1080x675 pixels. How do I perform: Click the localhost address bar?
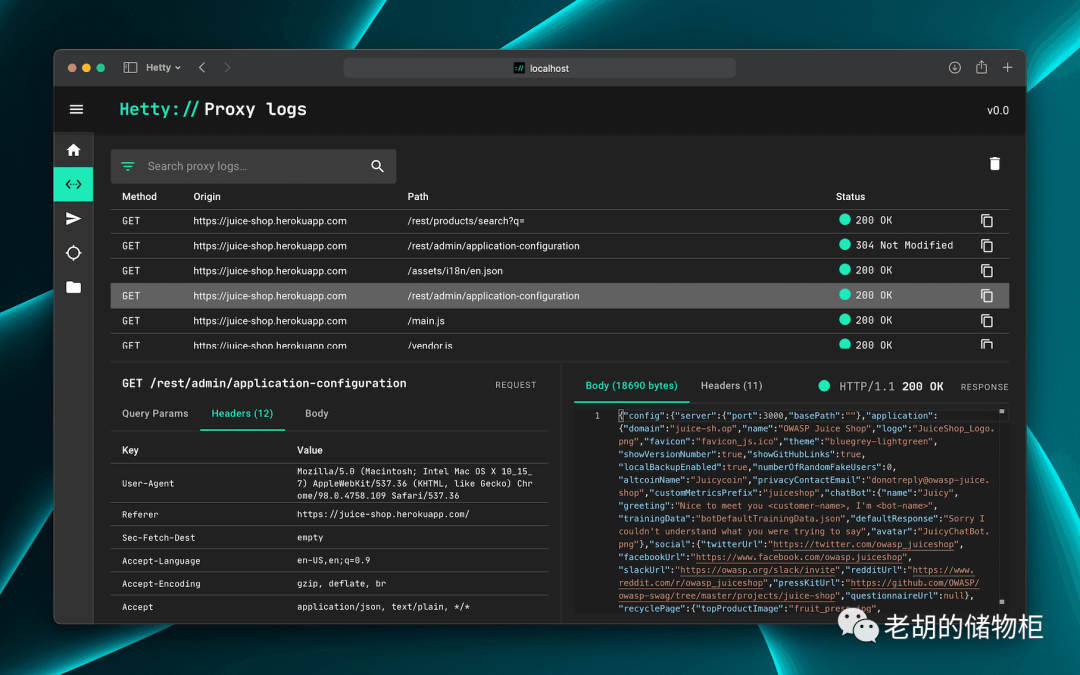[539, 68]
